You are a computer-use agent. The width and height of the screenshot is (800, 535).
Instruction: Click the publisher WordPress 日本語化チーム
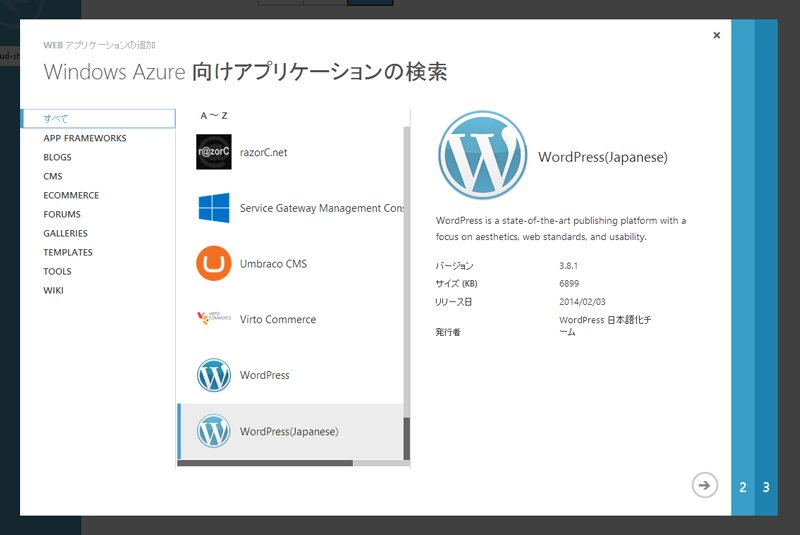[x=605, y=325]
